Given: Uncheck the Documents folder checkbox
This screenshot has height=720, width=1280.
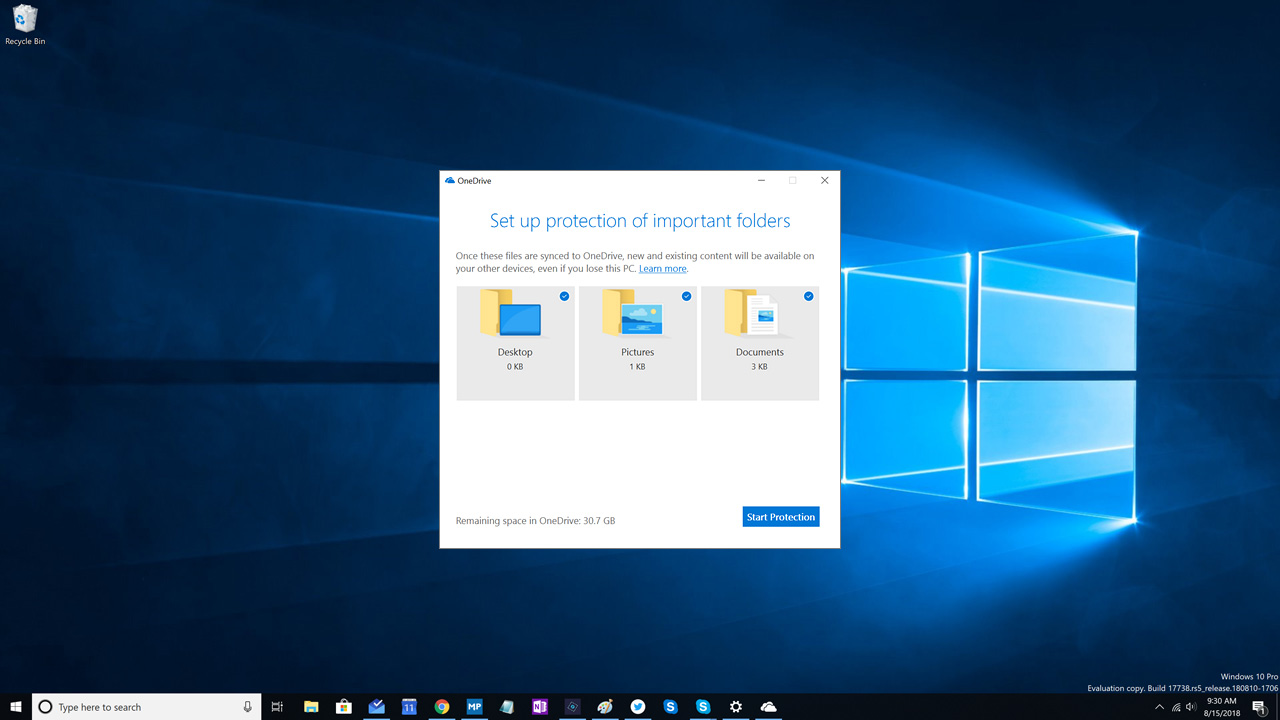Looking at the screenshot, I should coord(809,296).
